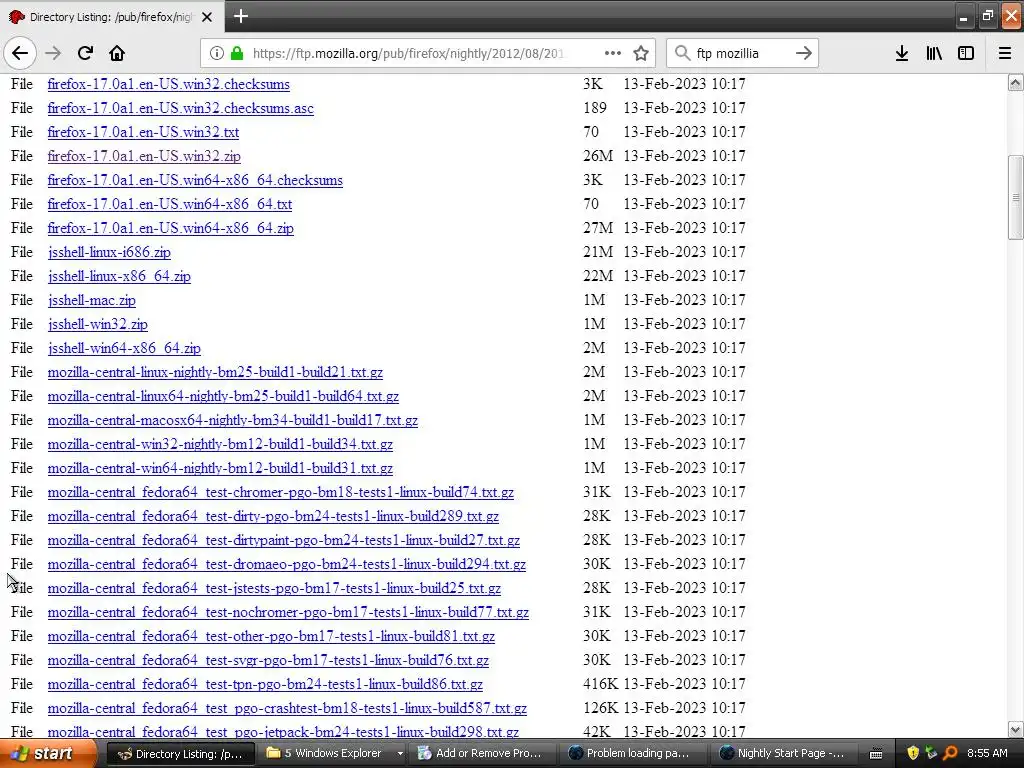Switch to Add or Remove Programs window

[481, 754]
